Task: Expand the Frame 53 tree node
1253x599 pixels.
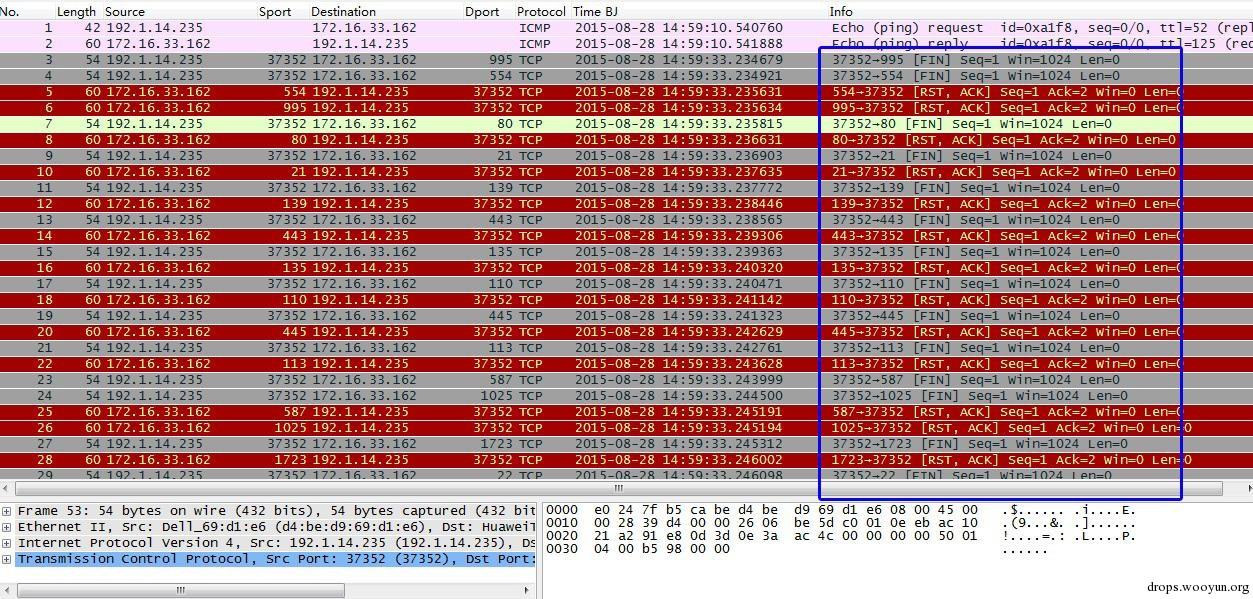Action: pyautogui.click(x=7, y=511)
